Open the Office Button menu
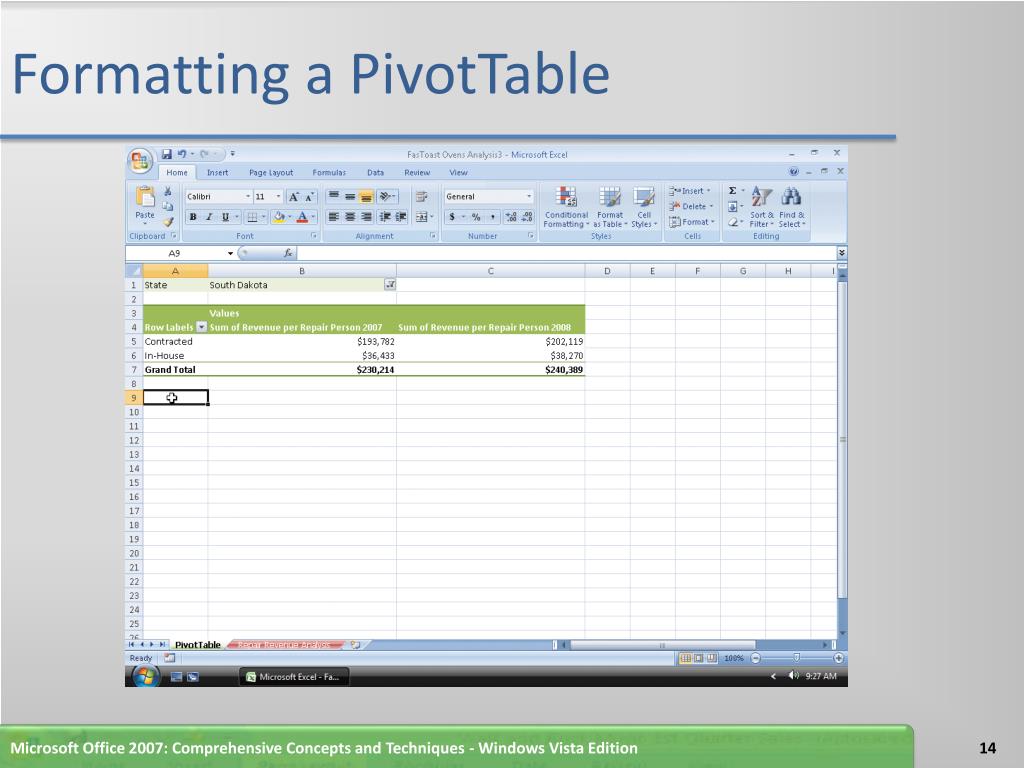Viewport: 1024px width, 768px height. 140,161
